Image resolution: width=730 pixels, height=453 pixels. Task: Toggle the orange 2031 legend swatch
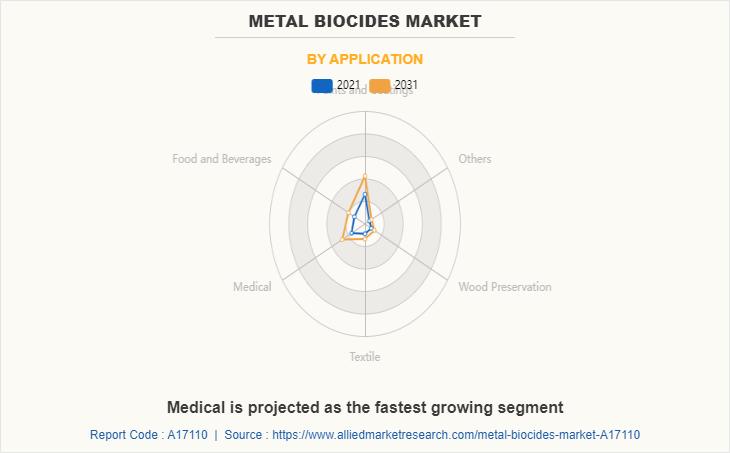pos(379,86)
